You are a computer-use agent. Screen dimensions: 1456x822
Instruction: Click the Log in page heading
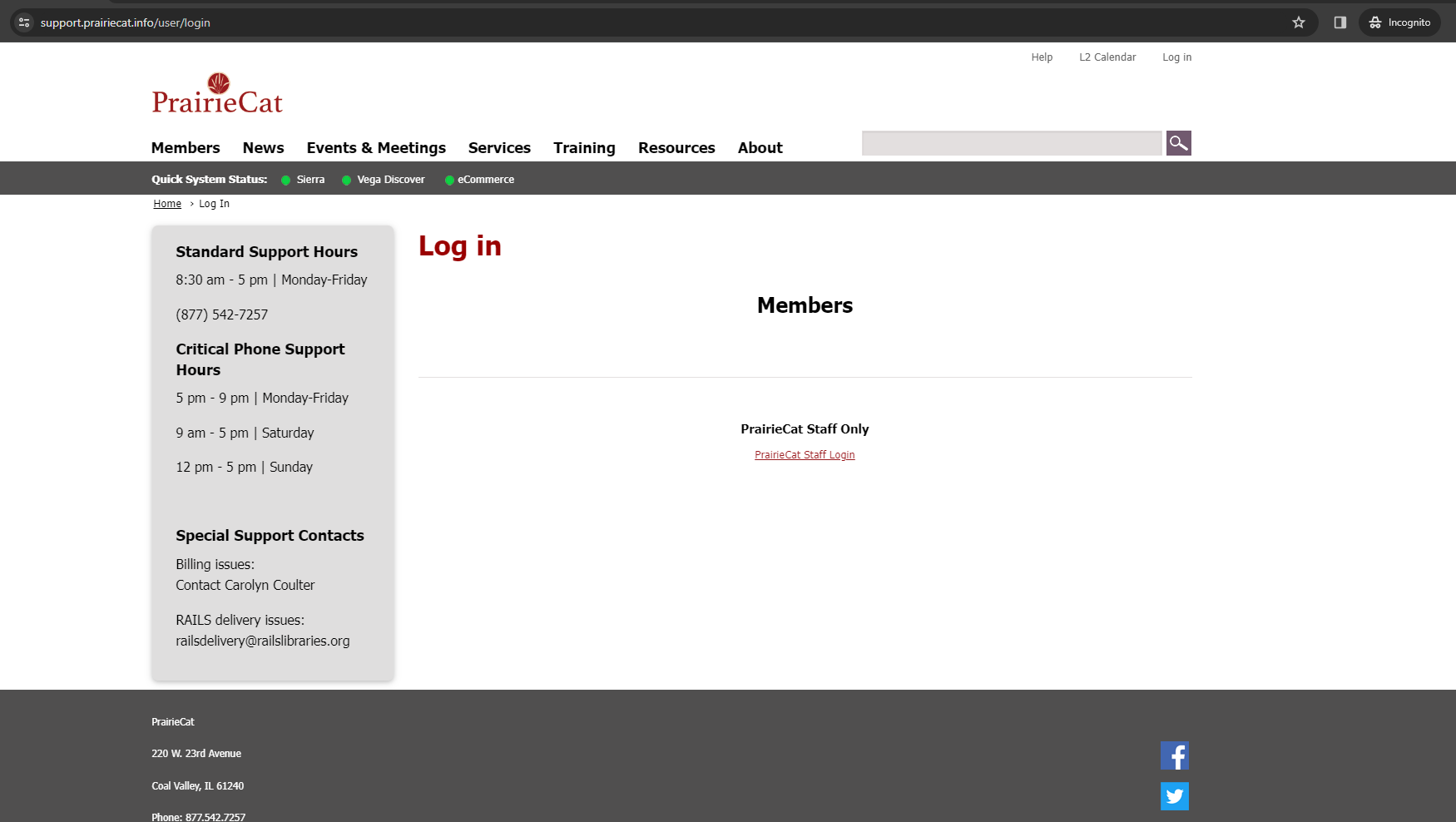[x=460, y=246]
